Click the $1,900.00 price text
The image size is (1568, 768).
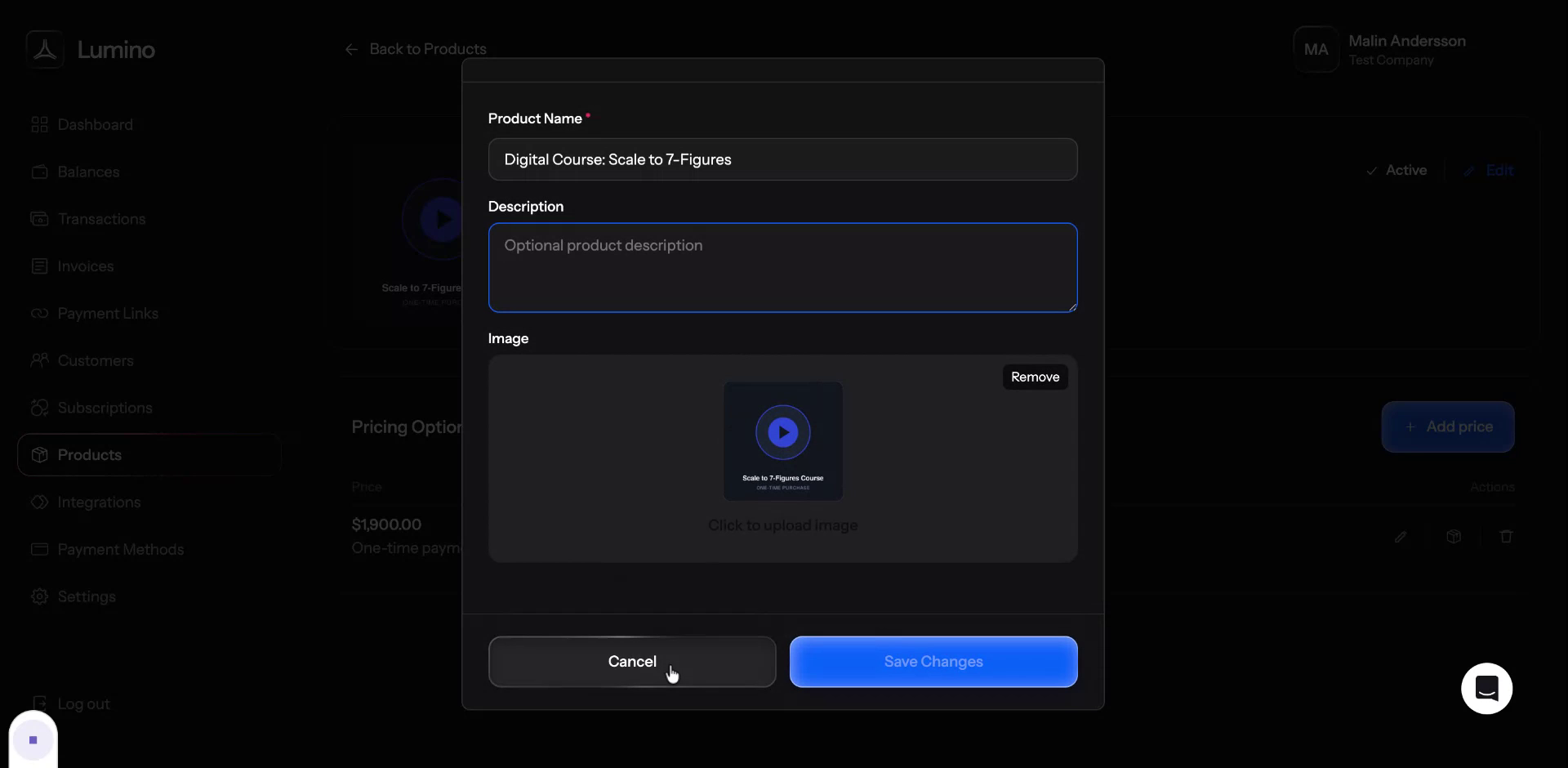click(386, 525)
